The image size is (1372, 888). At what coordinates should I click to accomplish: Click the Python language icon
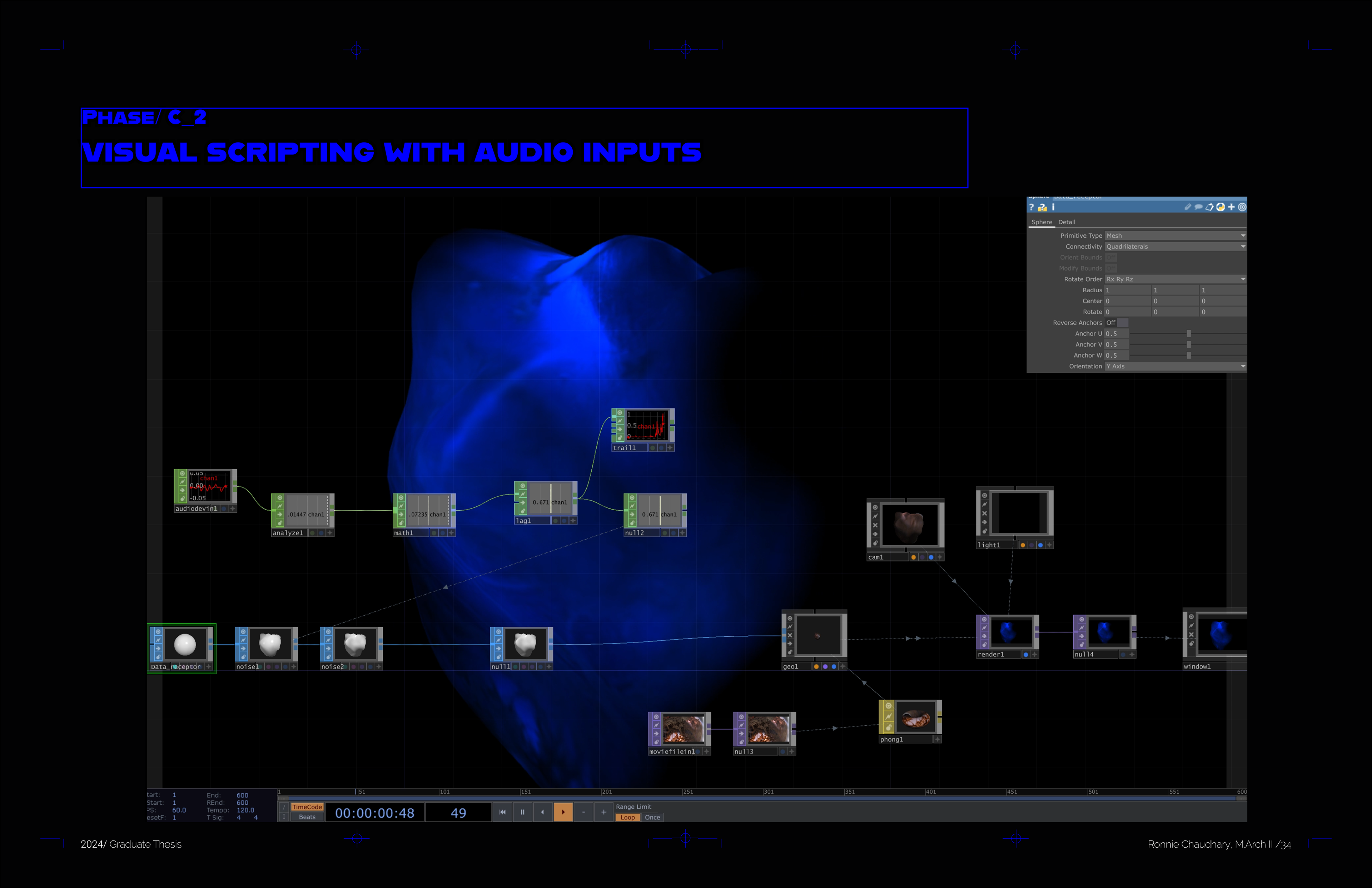tap(1221, 207)
